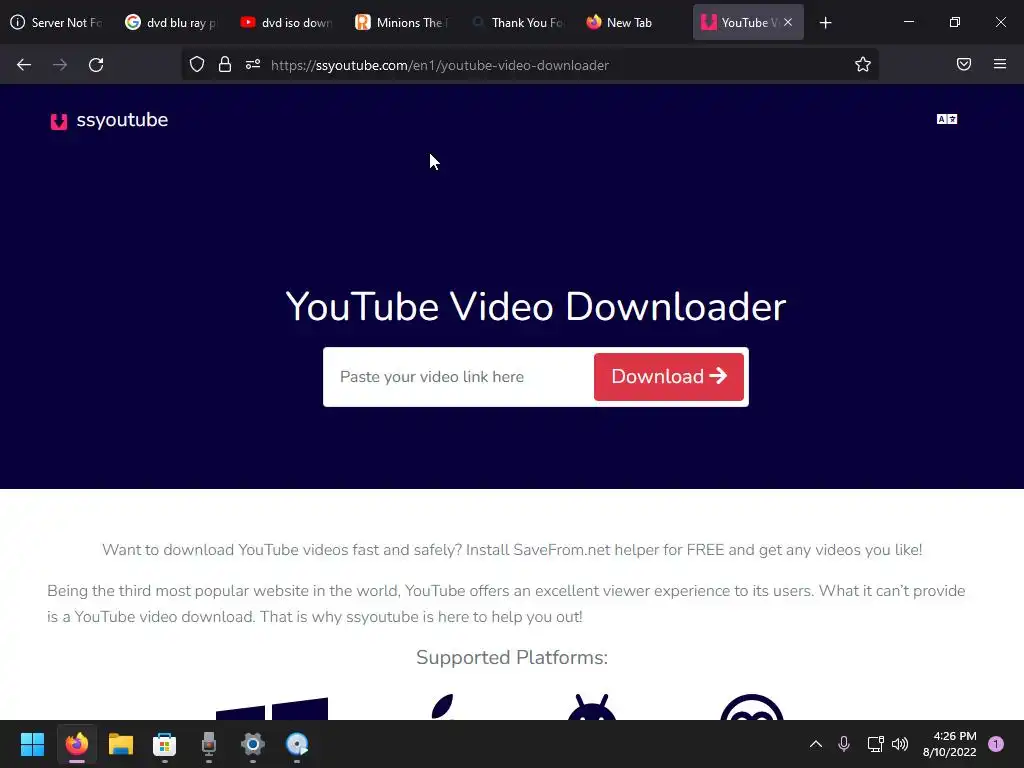Bookmark this page with star icon
This screenshot has height=768, width=1024.
point(863,65)
